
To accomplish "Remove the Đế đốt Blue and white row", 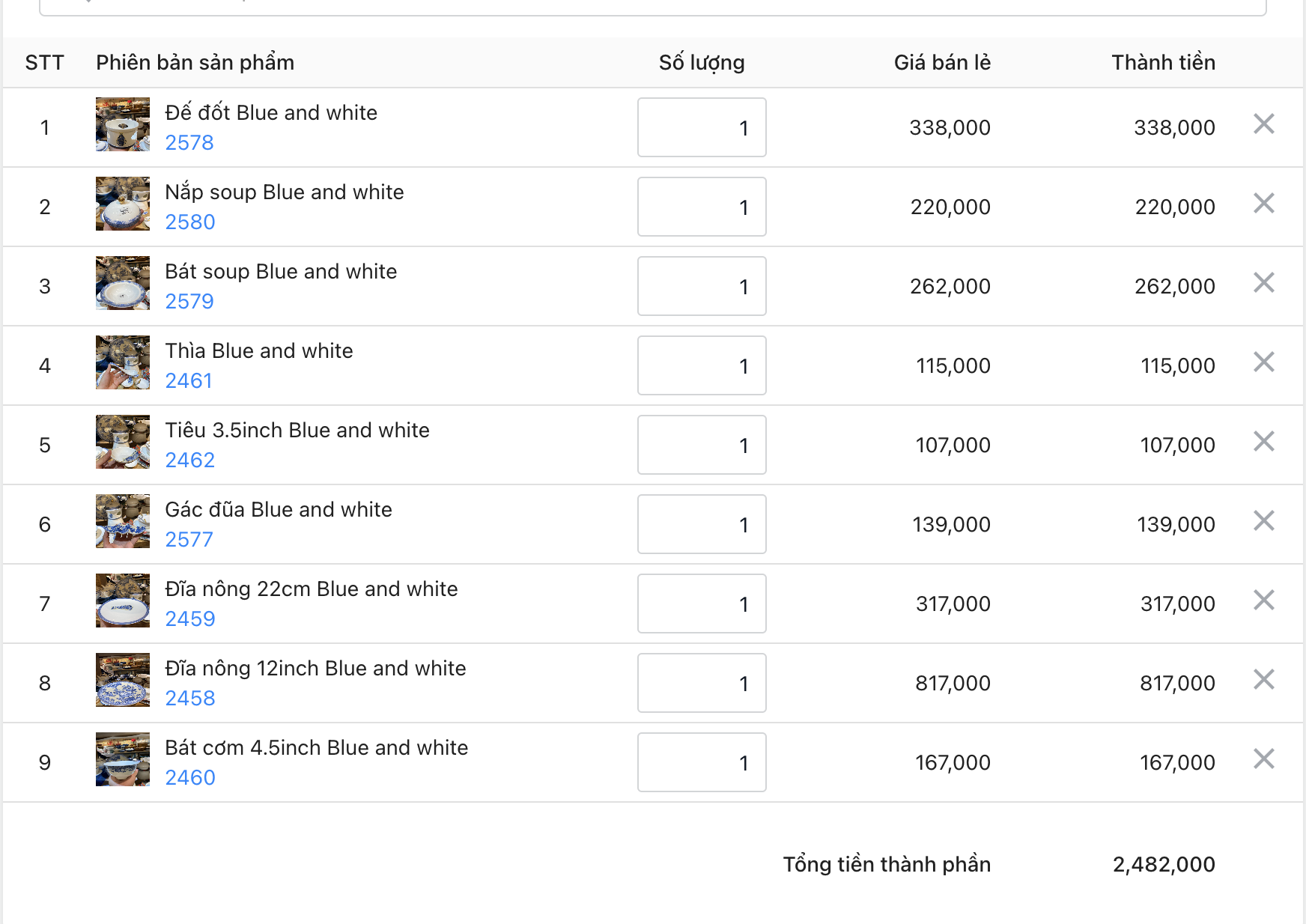I will pos(1264,124).
